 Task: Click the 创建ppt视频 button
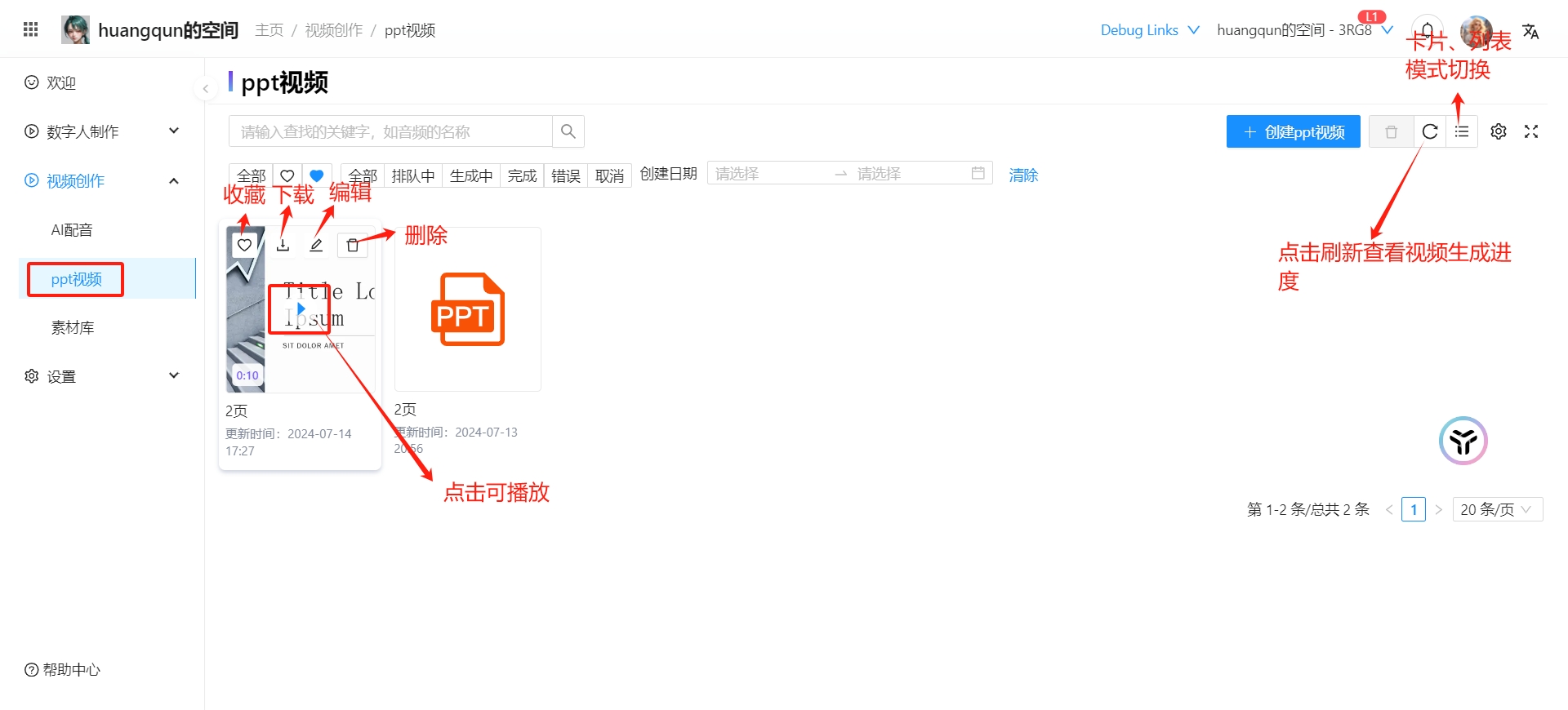pyautogui.click(x=1293, y=131)
